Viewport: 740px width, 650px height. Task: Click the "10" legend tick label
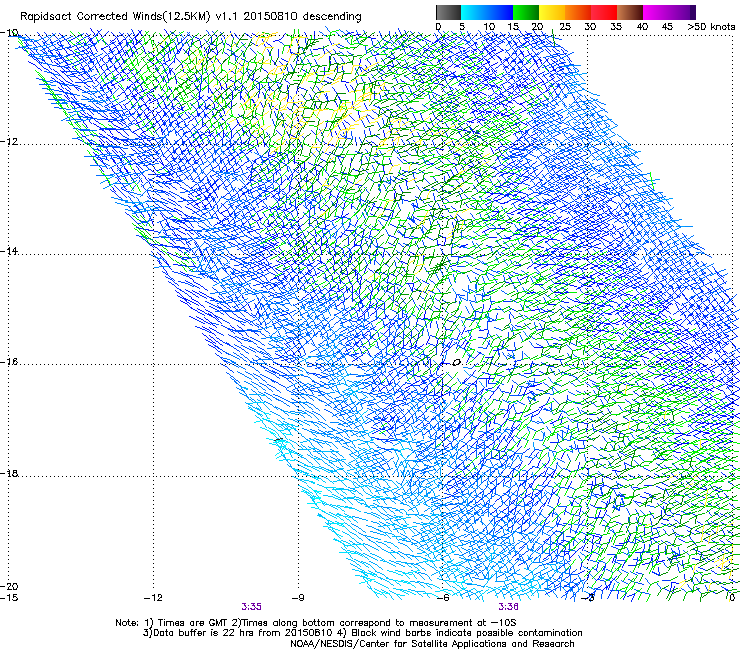tap(489, 27)
